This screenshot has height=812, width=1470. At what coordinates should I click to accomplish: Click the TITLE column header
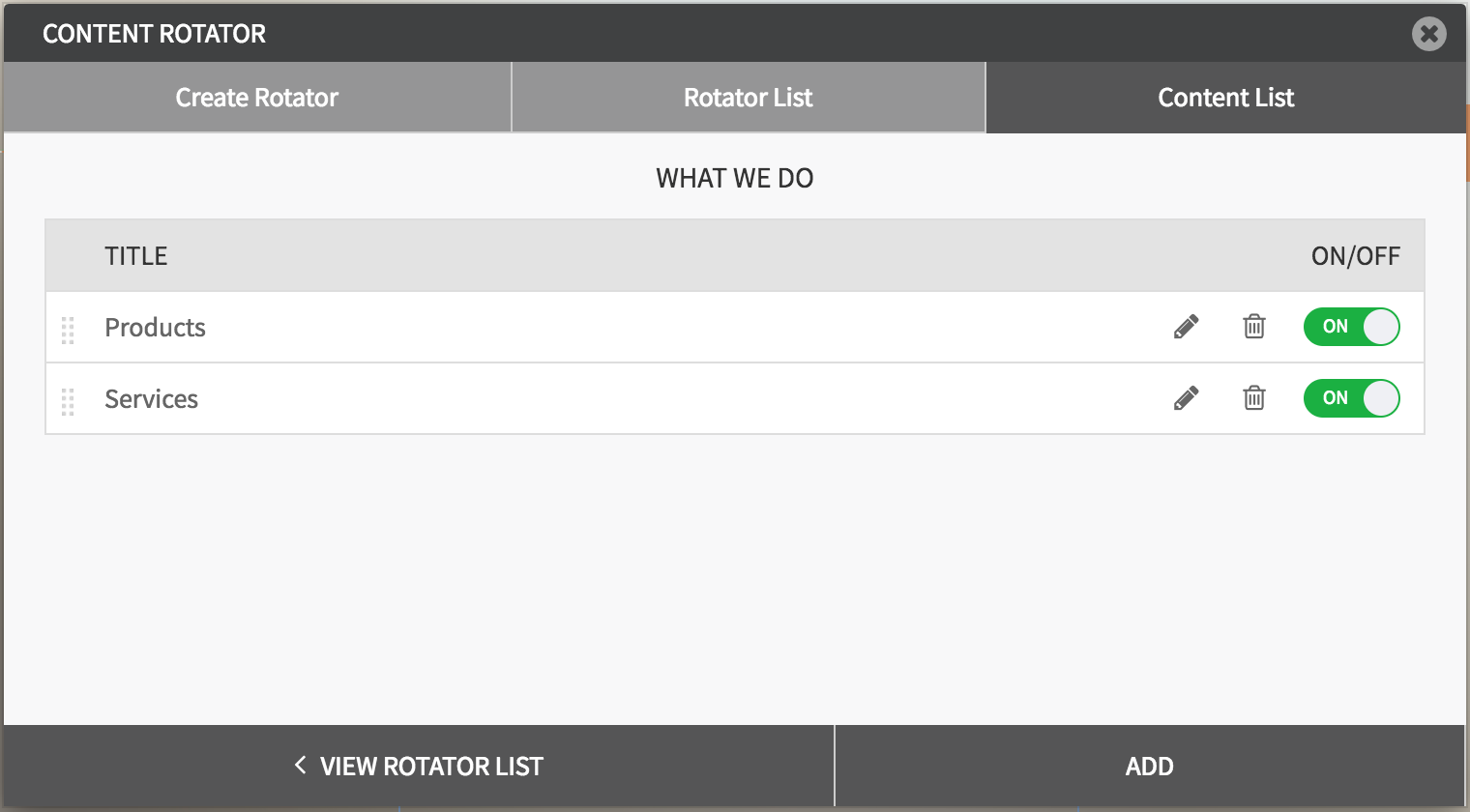[x=136, y=256]
